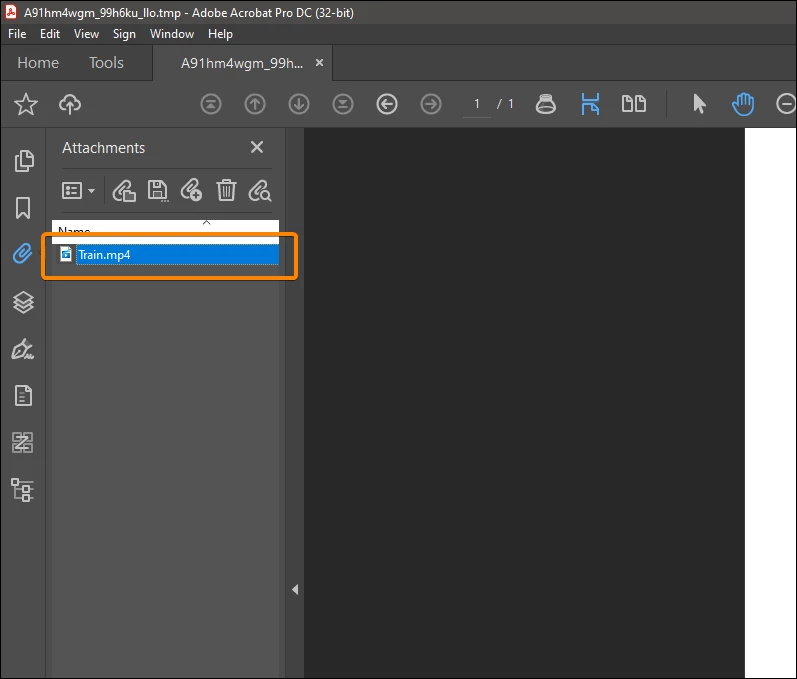Screen dimensions: 797x679
Task: Open the Help menu
Action: pos(220,34)
